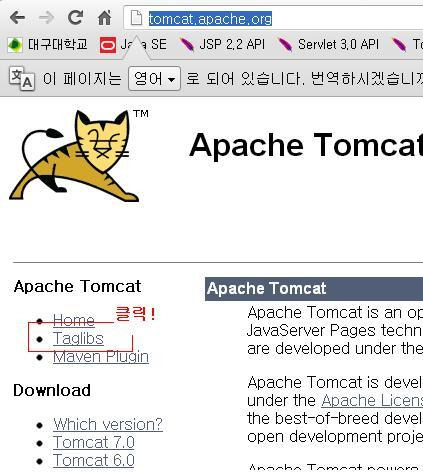
Task: Click the page icon in address bar
Action: 136,18
